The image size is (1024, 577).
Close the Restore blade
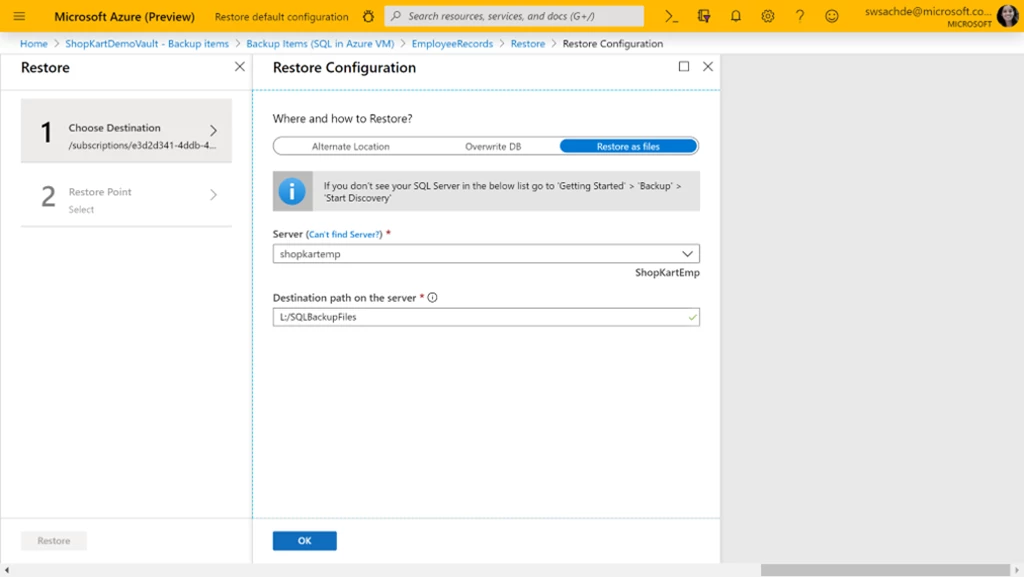click(240, 67)
